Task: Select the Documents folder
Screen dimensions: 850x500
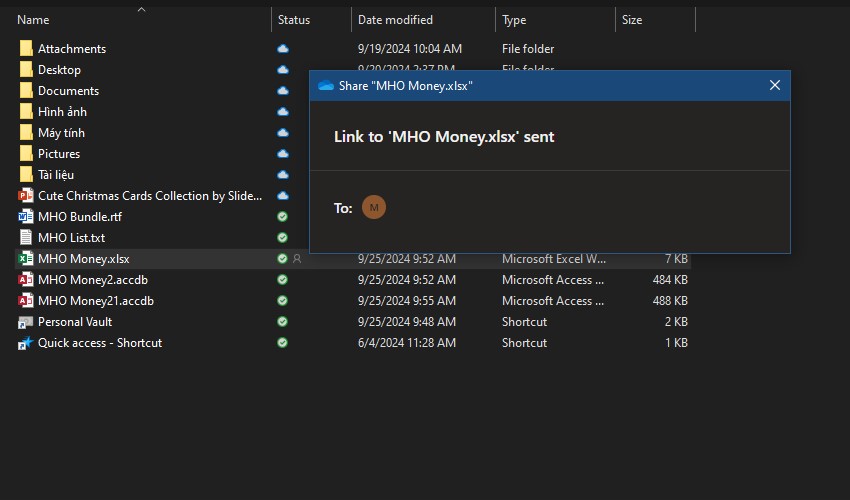Action: [x=68, y=91]
